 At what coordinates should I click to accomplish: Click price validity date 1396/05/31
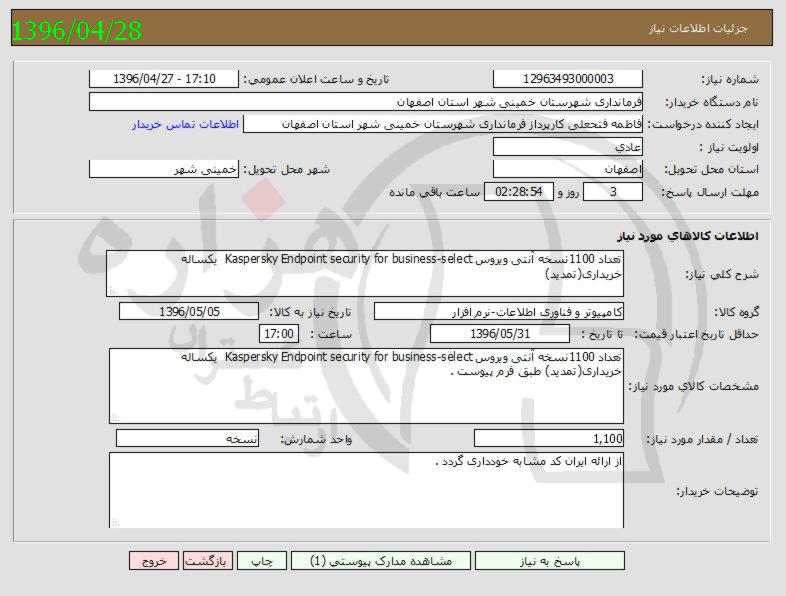499,334
